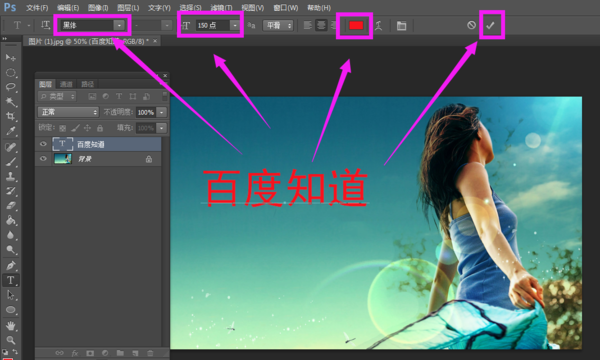Select the Magic Wand tool
The height and width of the screenshot is (360, 600).
pos(10,102)
